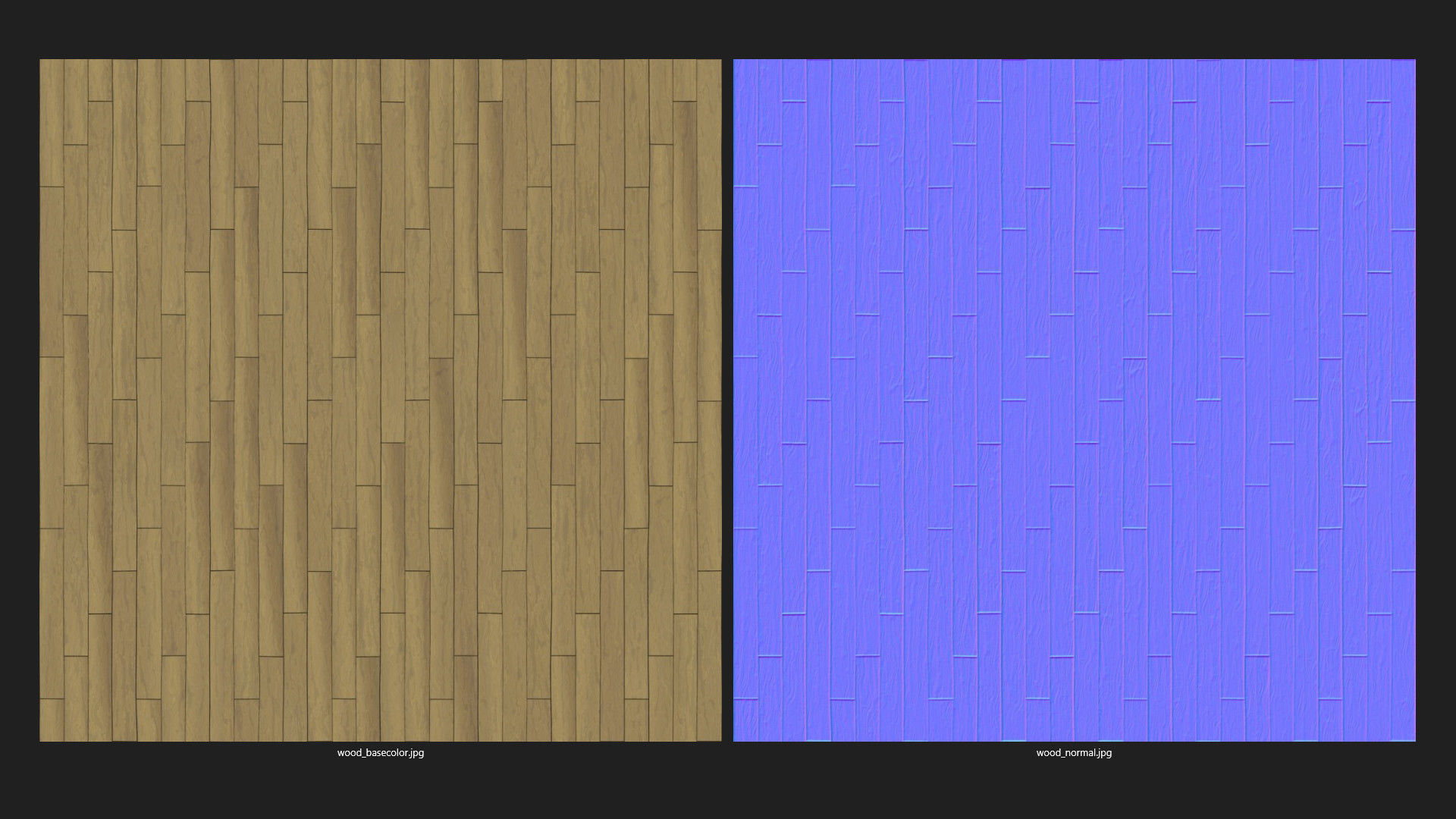Click the center of the brown plank texture
The image size is (1456, 819).
(x=381, y=400)
